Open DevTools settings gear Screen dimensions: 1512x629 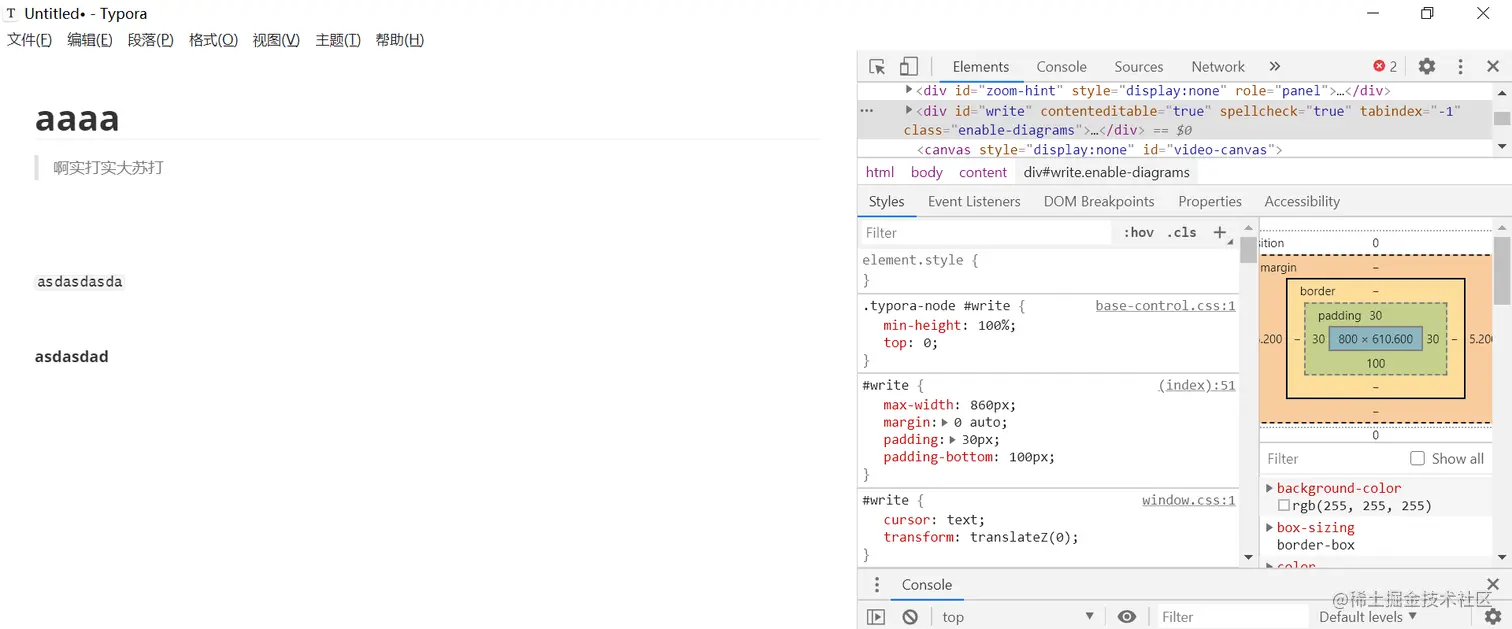click(x=1427, y=66)
